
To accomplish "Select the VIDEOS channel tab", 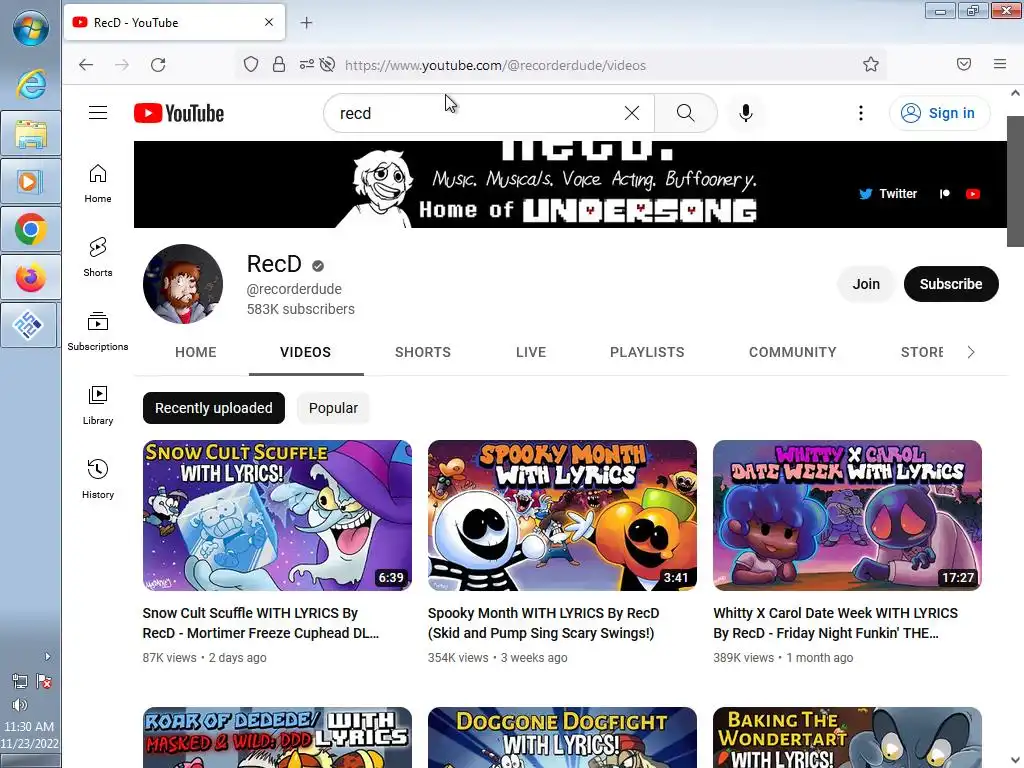I will pos(306,352).
